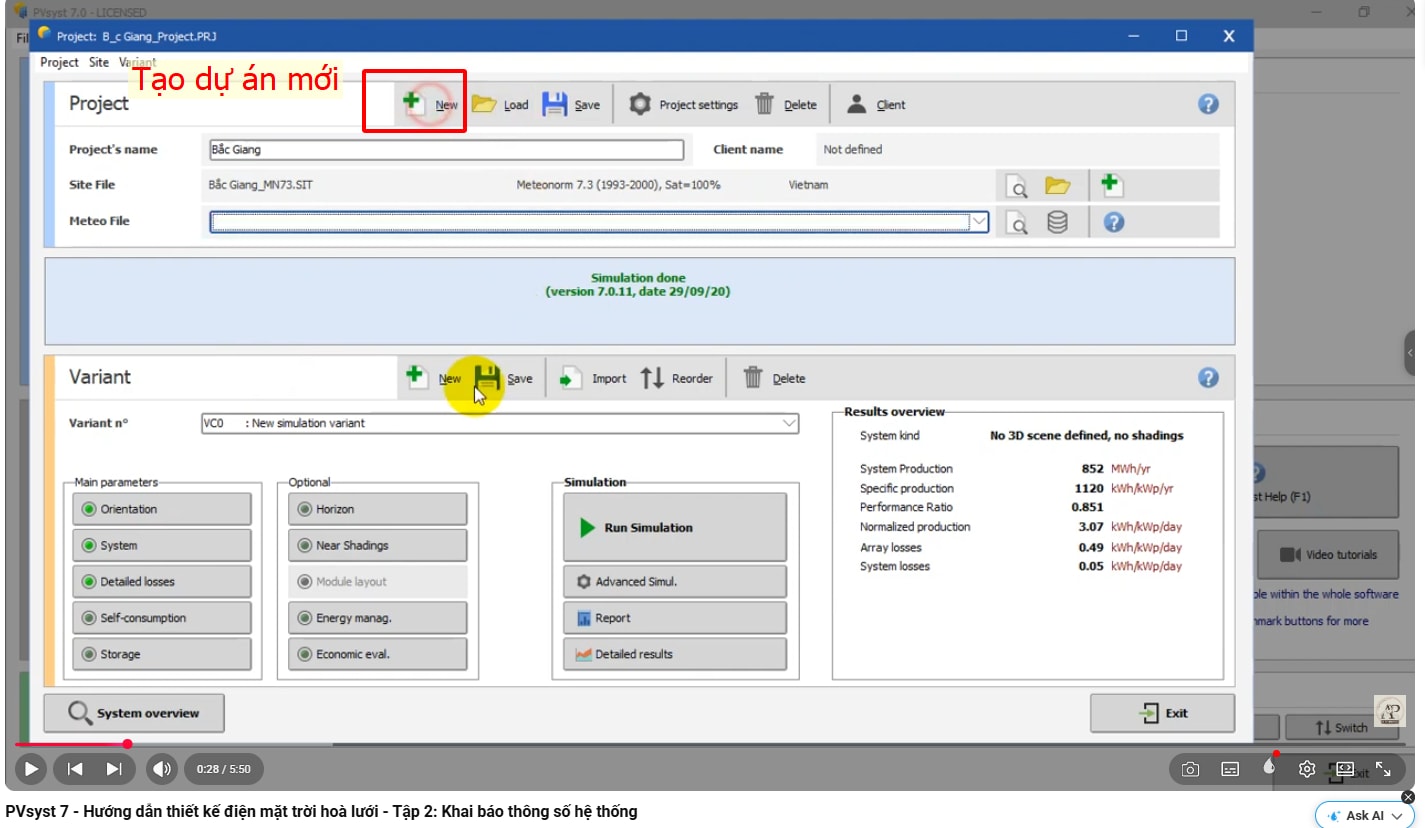The image size is (1425, 828).
Task: Open Advanced Simul. settings
Action: coord(675,582)
